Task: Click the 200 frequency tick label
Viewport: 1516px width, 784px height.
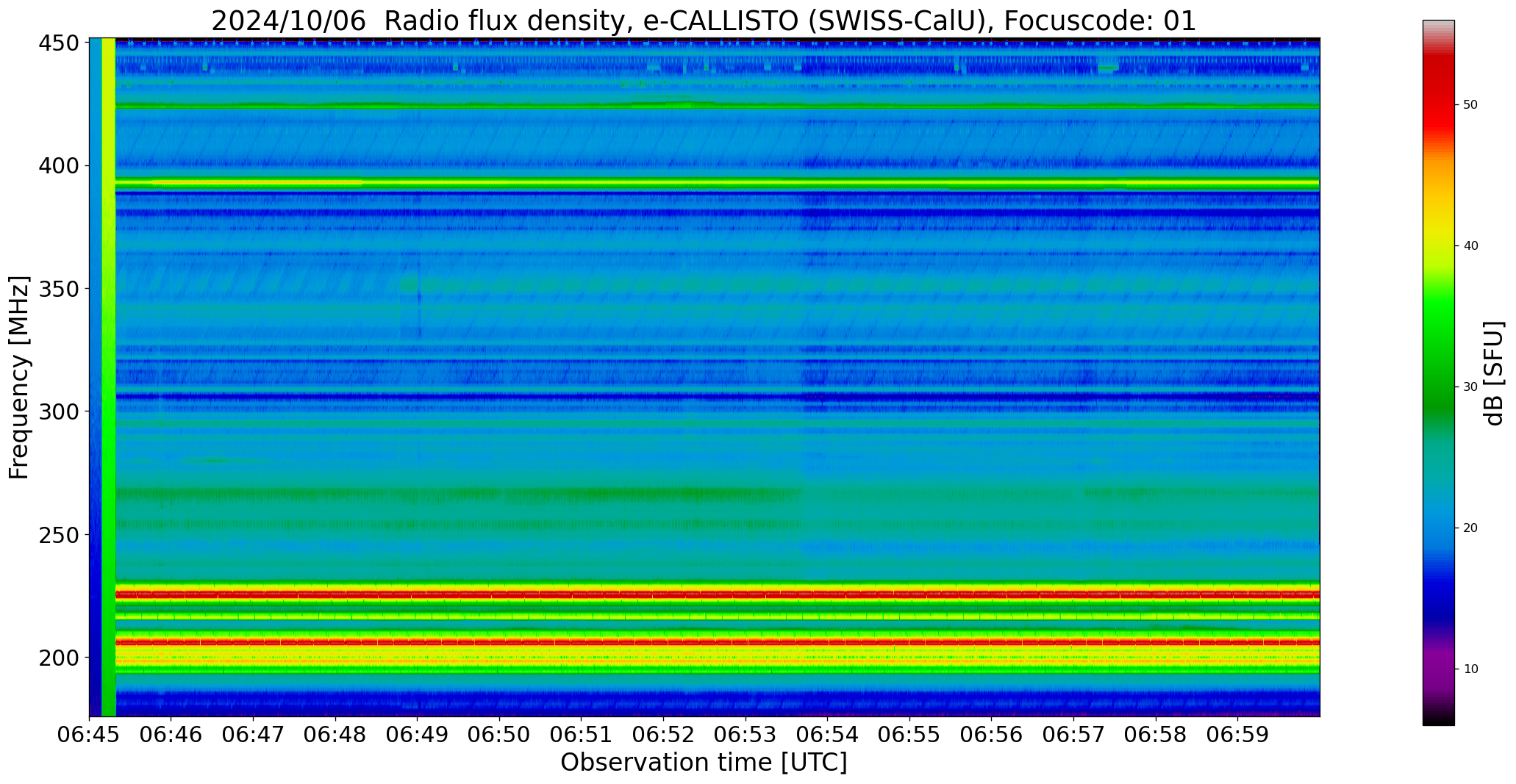Action: (58, 658)
